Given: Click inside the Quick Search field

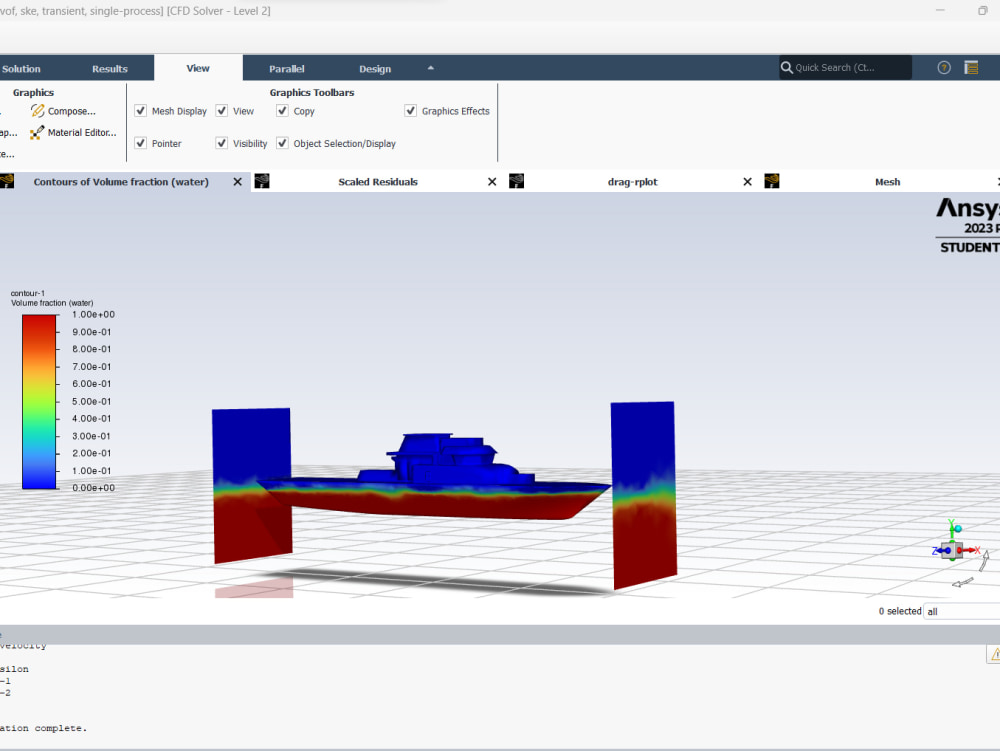Looking at the screenshot, I should coord(845,67).
